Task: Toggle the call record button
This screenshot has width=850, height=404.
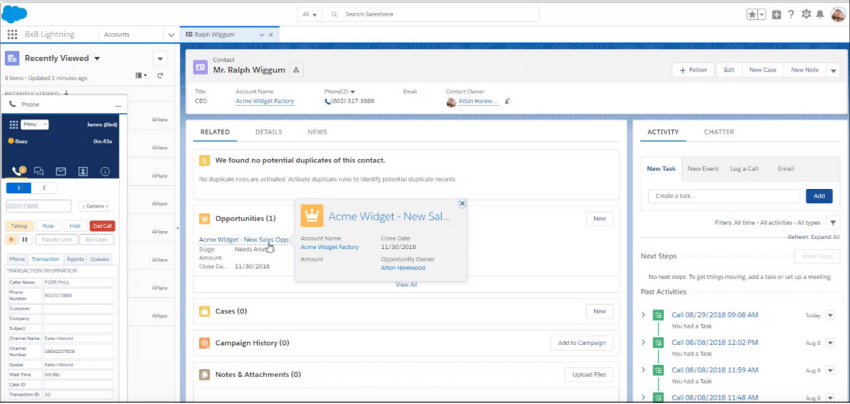Action: pyautogui.click(x=11, y=239)
